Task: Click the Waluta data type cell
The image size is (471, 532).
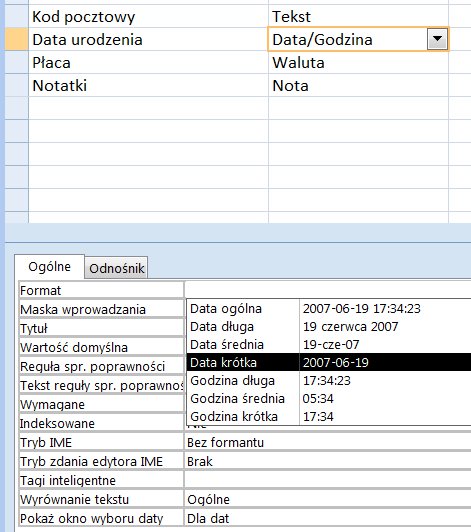Action: [x=358, y=62]
